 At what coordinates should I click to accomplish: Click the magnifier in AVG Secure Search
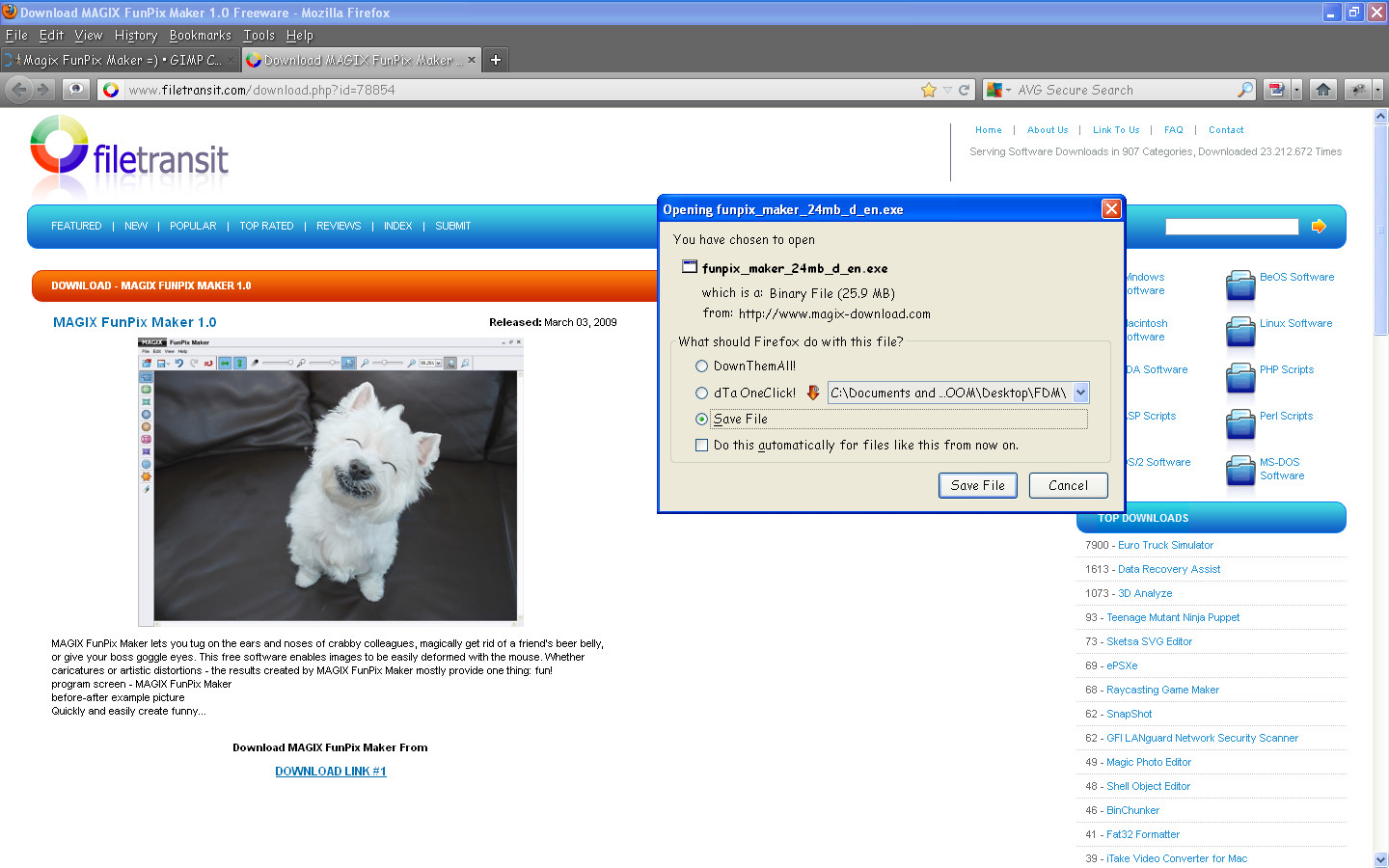pos(1245,90)
